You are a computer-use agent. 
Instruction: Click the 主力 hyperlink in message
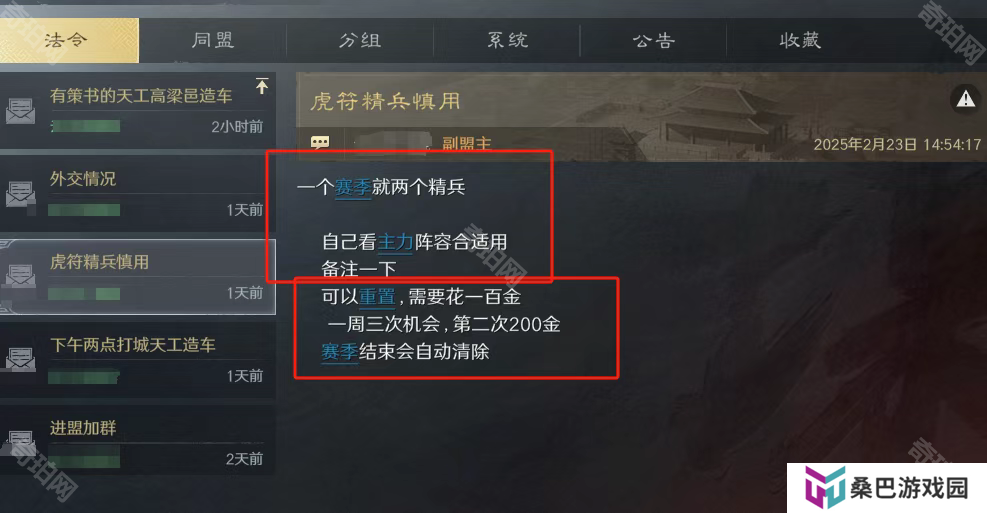[395, 242]
